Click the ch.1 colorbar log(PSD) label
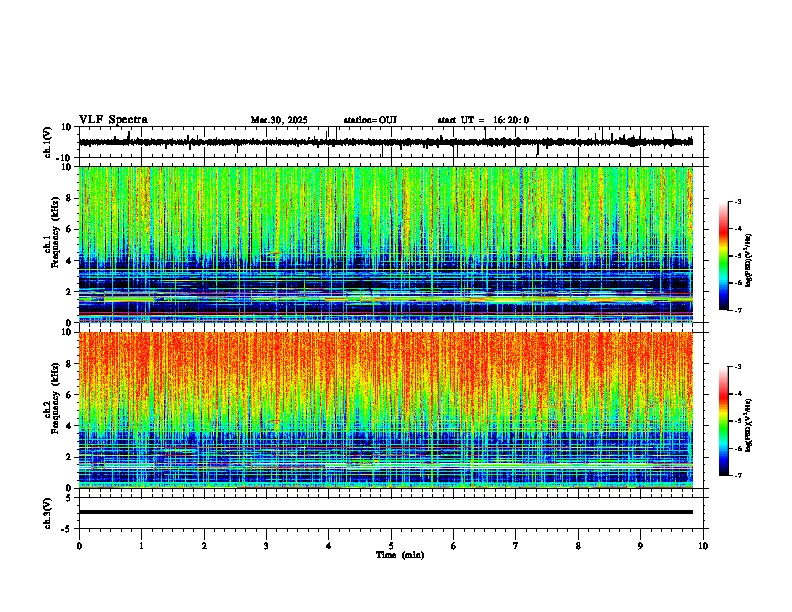The image size is (792, 612). point(748,260)
